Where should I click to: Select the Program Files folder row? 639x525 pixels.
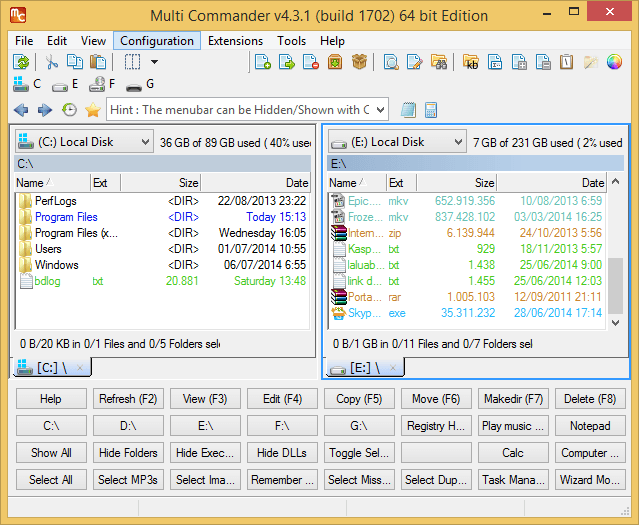[x=162, y=217]
